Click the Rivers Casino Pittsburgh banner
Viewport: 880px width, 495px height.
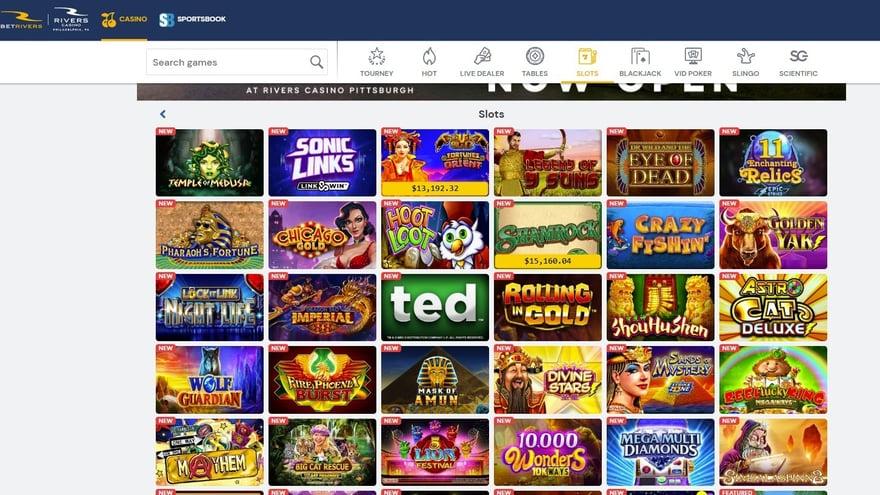pos(491,91)
